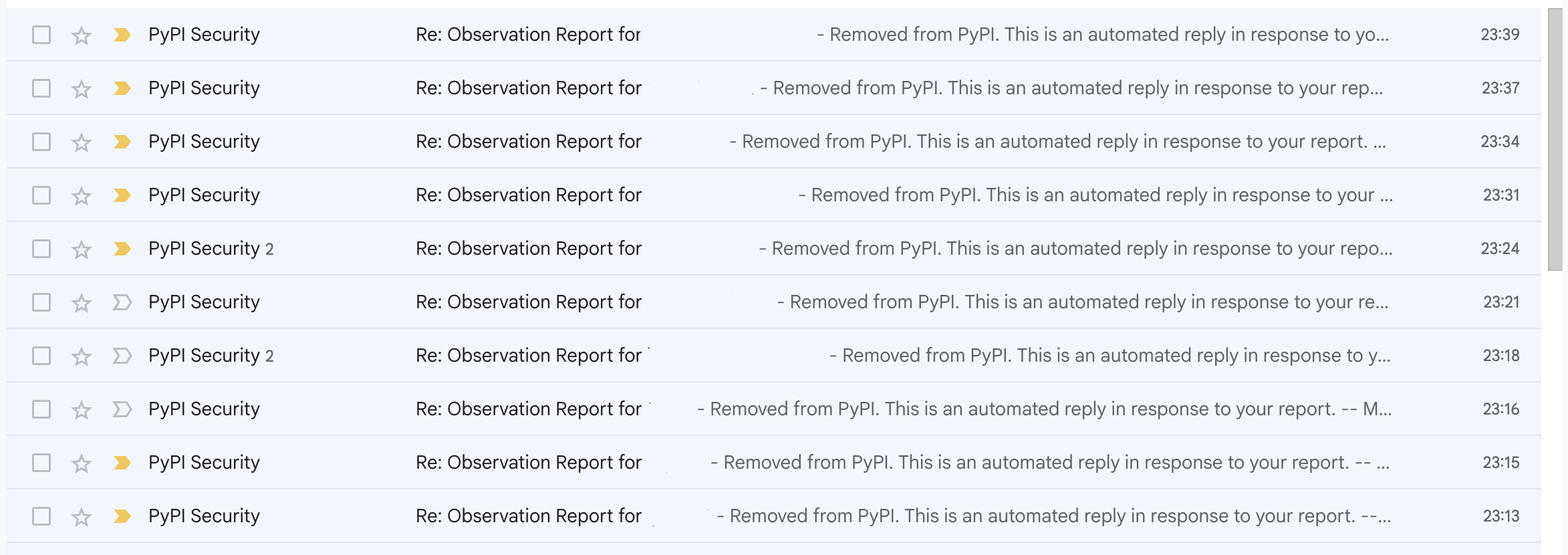
Task: Open the PyPI Security email from 23:34
Action: tap(774, 142)
